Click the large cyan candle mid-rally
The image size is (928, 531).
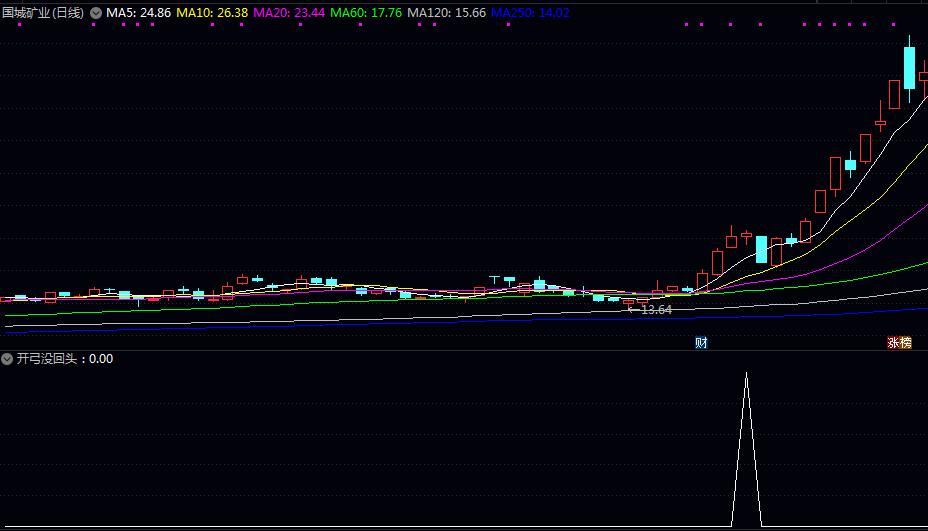[x=761, y=249]
